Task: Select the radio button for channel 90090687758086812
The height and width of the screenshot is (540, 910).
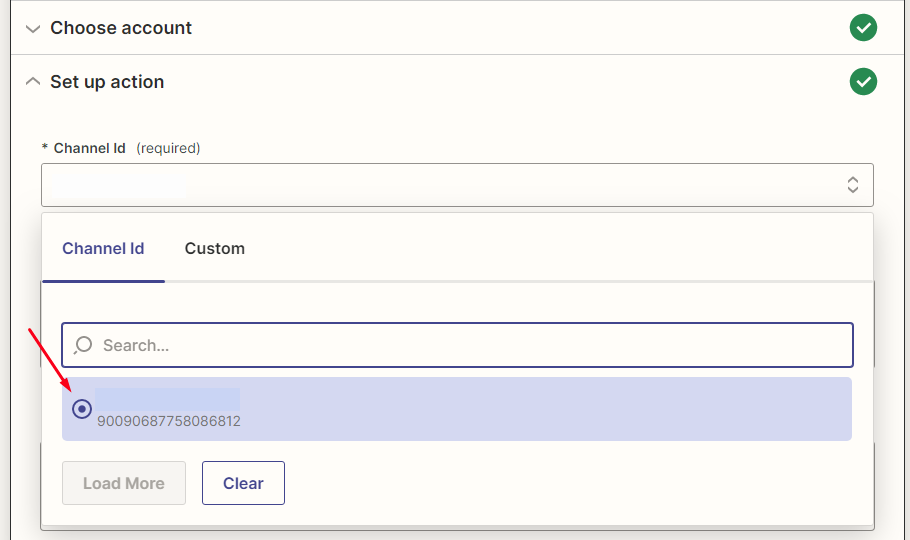Action: pos(82,409)
